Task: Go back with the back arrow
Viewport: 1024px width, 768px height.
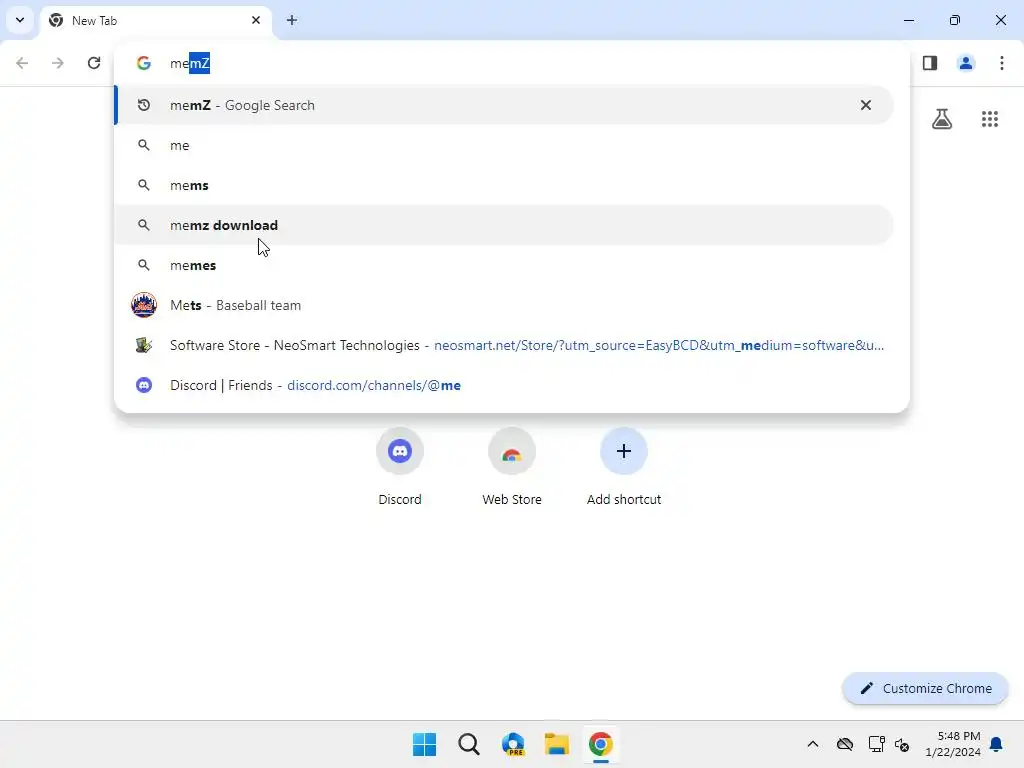Action: click(x=22, y=63)
